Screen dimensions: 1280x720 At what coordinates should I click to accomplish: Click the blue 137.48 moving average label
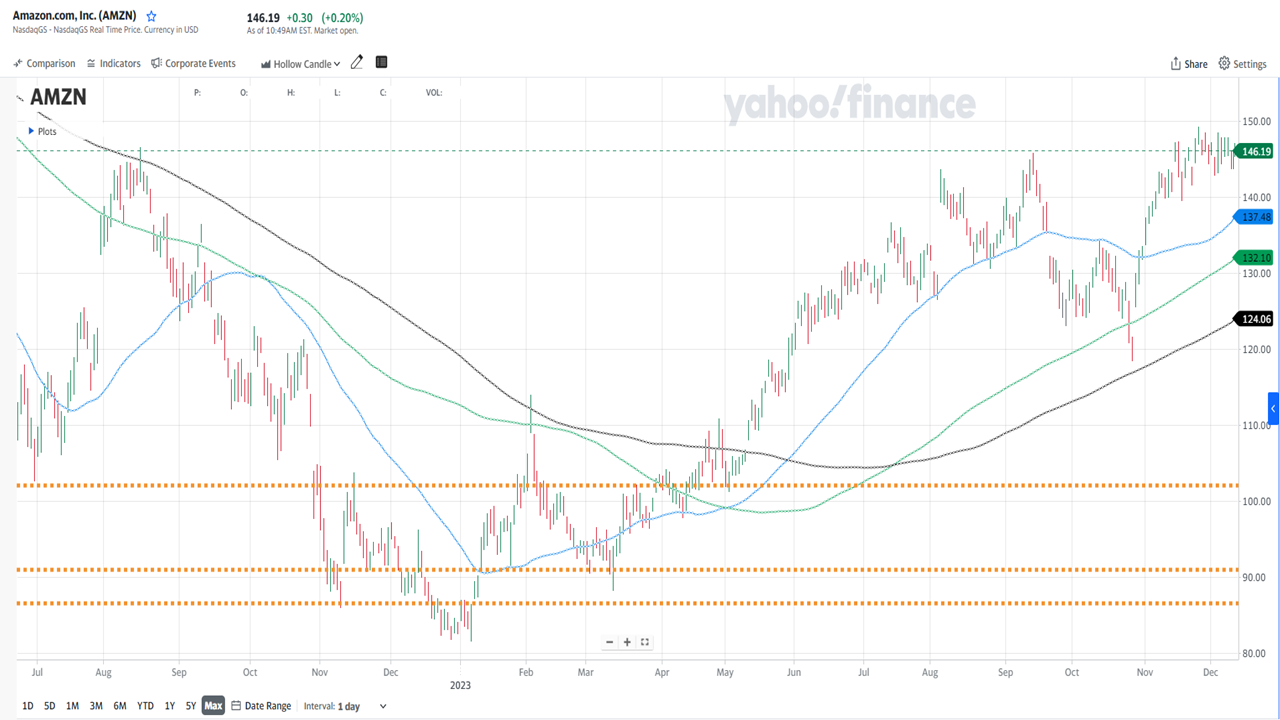point(1254,217)
